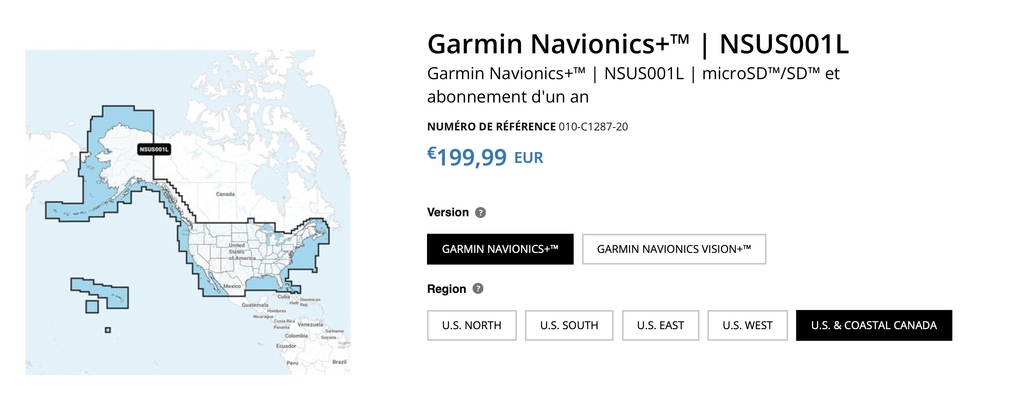This screenshot has height=410, width=1024.
Task: Select the U.S. South region
Action: (x=569, y=325)
